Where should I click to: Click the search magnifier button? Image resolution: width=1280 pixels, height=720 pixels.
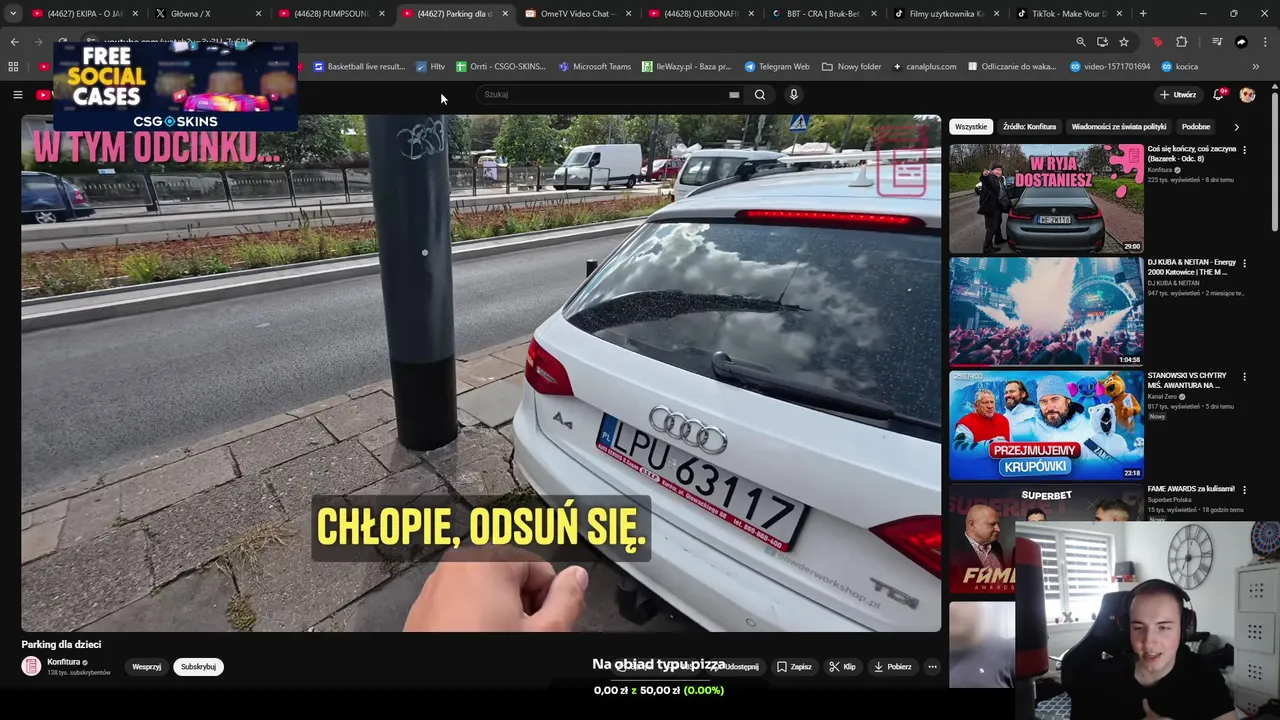[760, 95]
